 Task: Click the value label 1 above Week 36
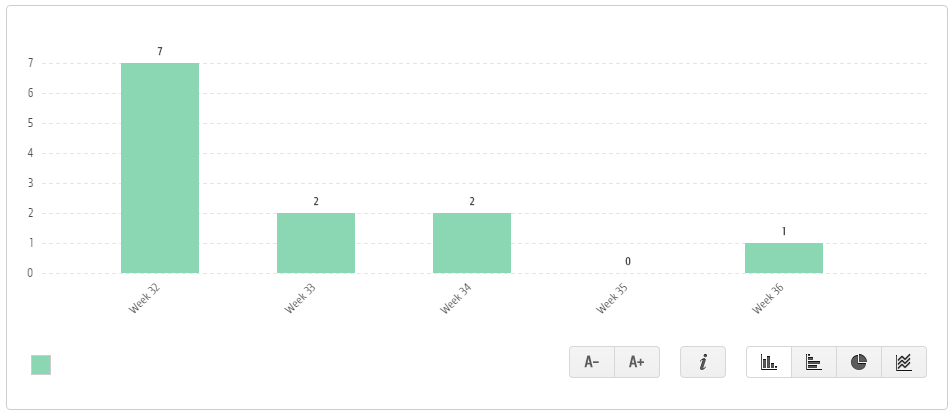click(784, 231)
